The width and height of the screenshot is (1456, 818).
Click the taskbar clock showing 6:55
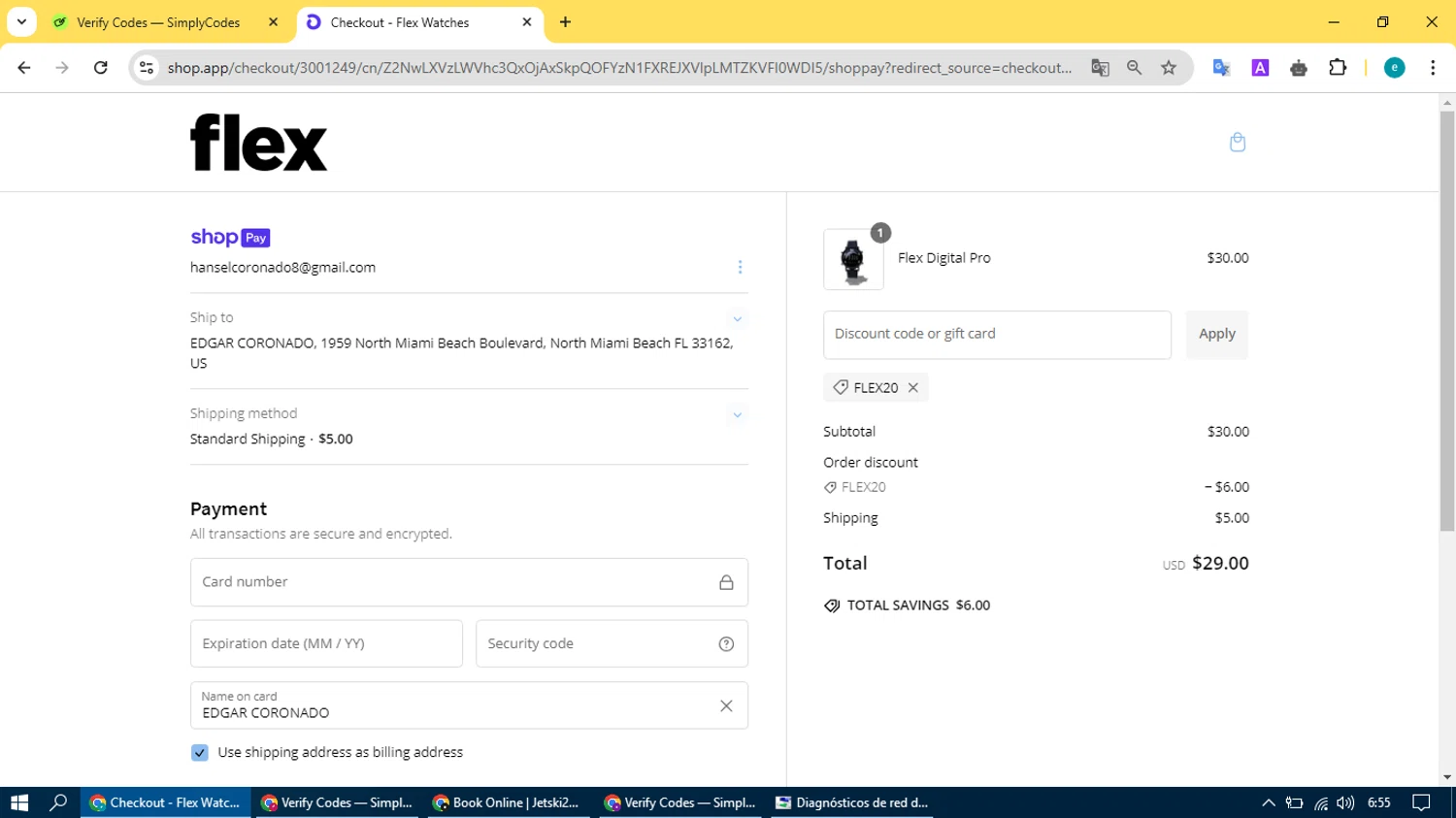[x=1379, y=802]
